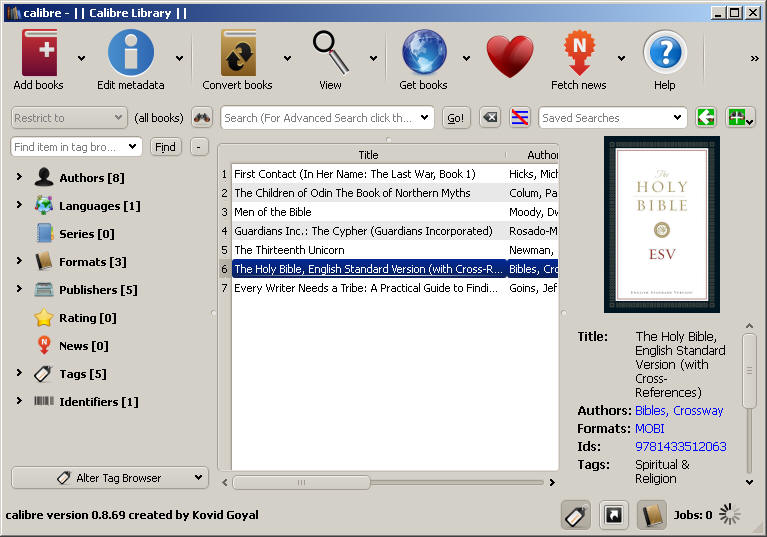This screenshot has height=537, width=767.
Task: Expand the Formats tree category
Action: coord(19,261)
